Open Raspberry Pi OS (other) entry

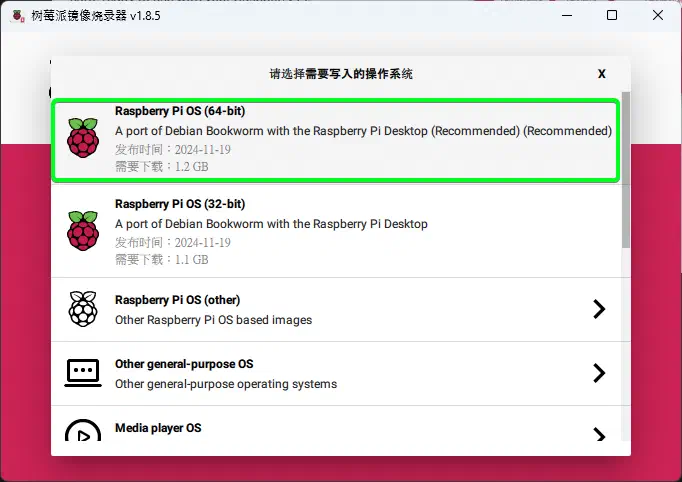336,309
